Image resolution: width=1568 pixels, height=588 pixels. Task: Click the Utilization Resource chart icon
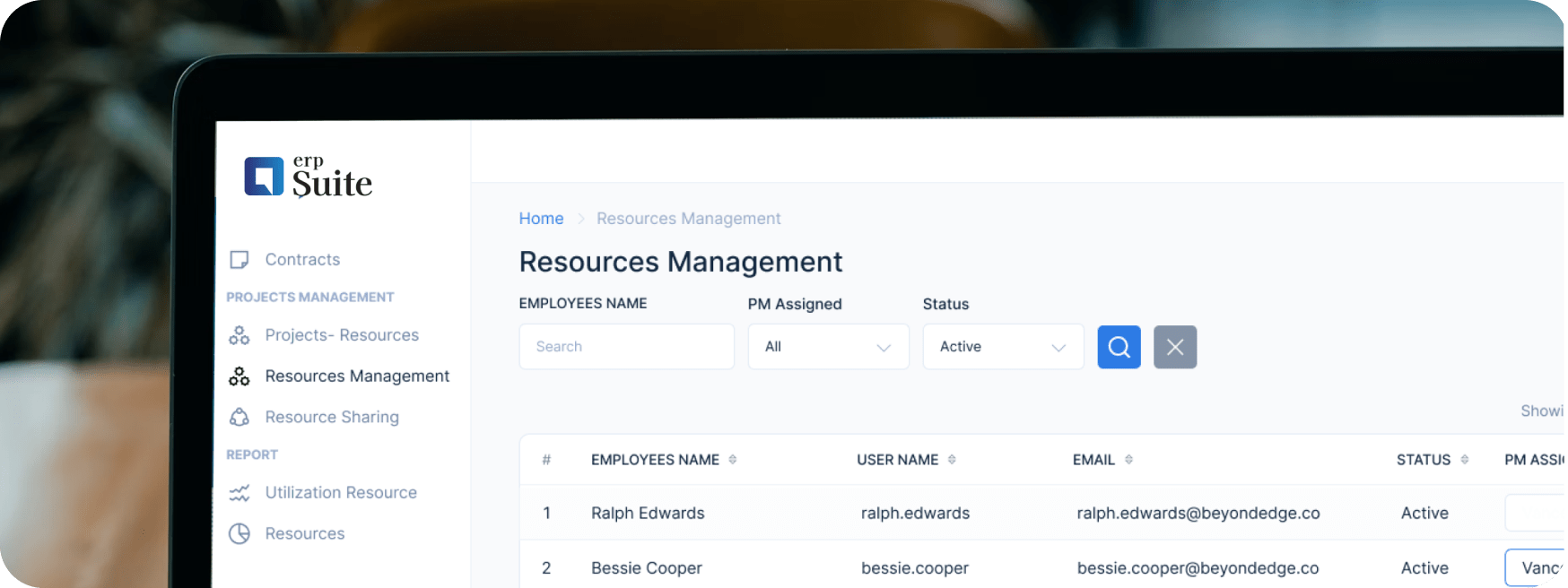tap(240, 493)
